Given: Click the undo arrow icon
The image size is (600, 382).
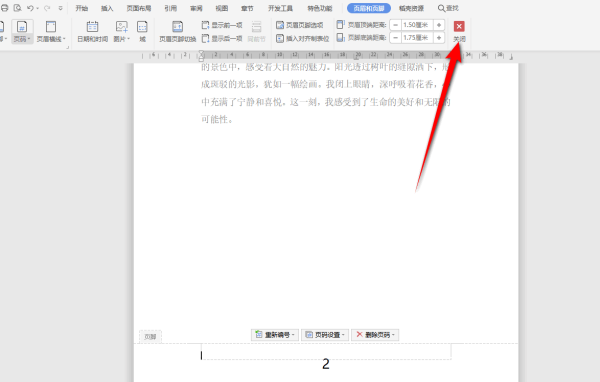Looking at the screenshot, I should tap(30, 8).
